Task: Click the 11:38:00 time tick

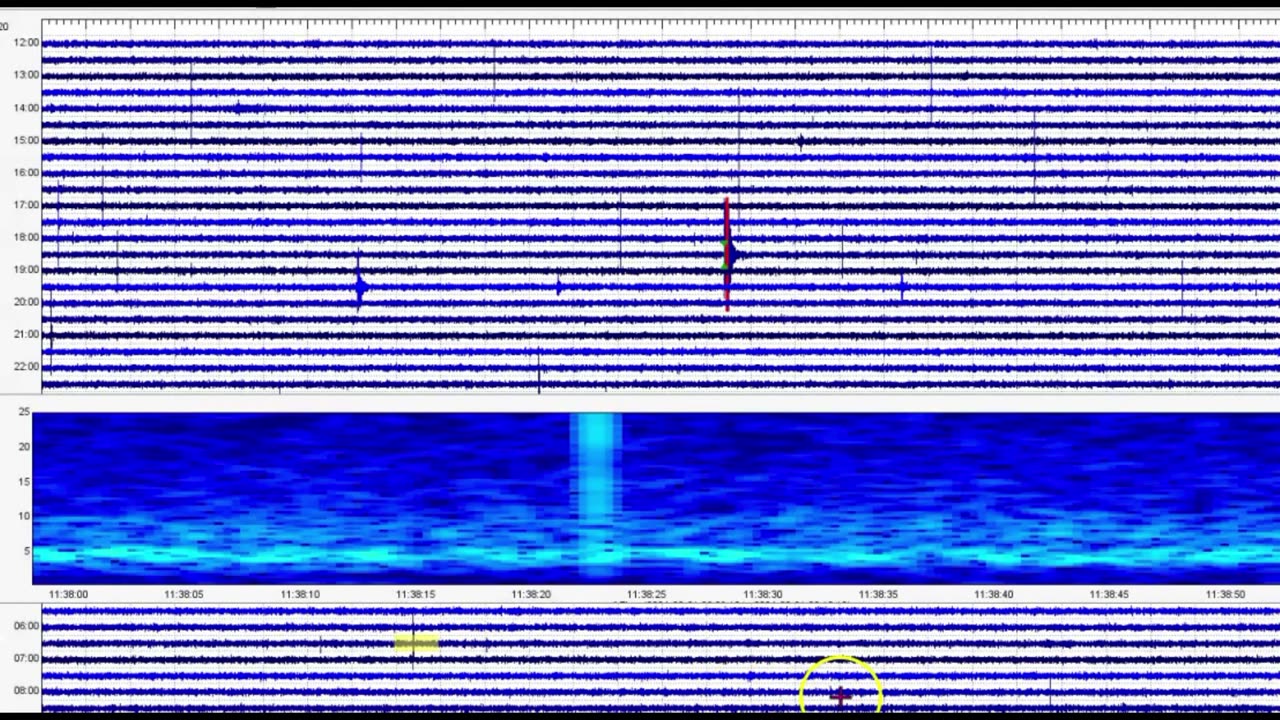Action: point(68,594)
